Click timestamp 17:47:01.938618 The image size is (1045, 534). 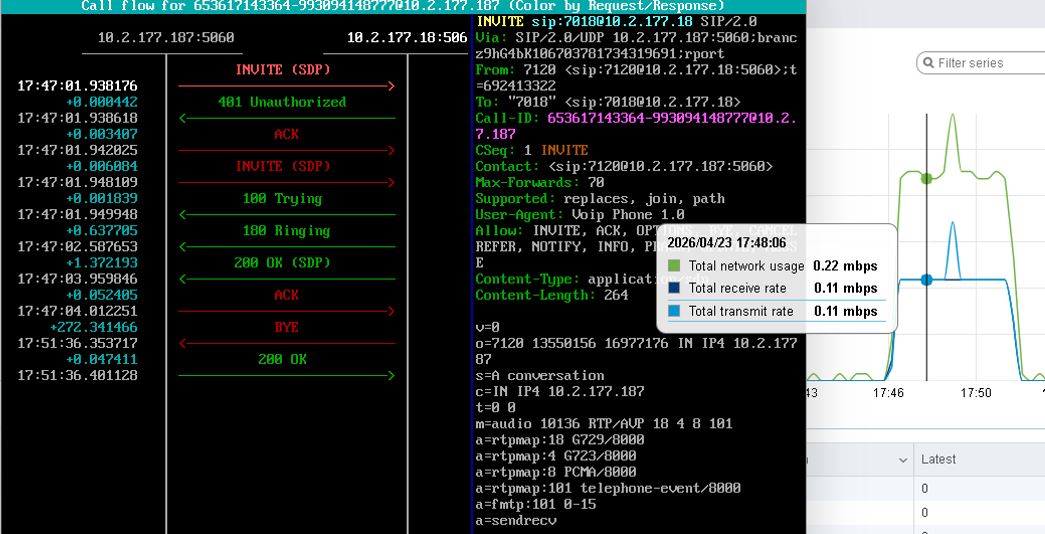(x=77, y=118)
